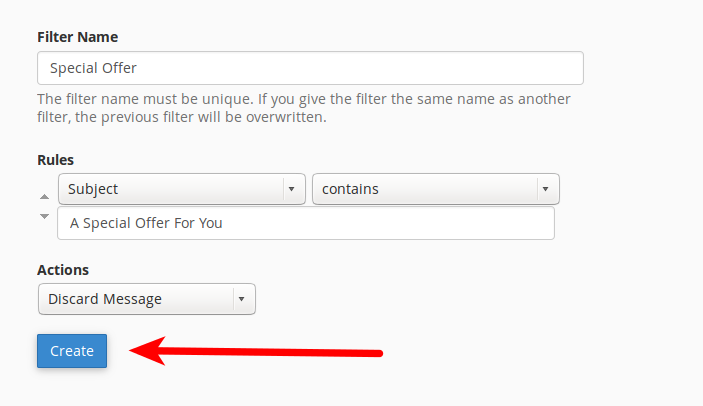703x406 pixels.
Task: Click the contains dropdown's arrow indicator
Action: click(x=544, y=189)
